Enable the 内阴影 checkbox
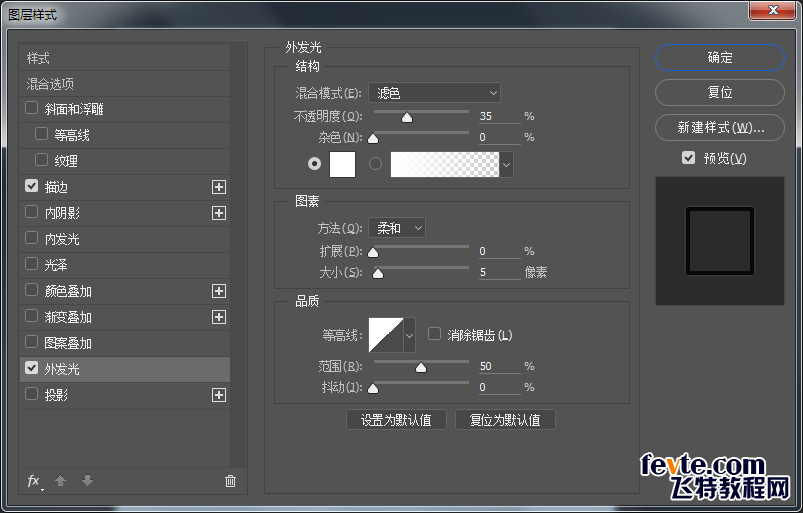This screenshot has height=513, width=803. 31,212
